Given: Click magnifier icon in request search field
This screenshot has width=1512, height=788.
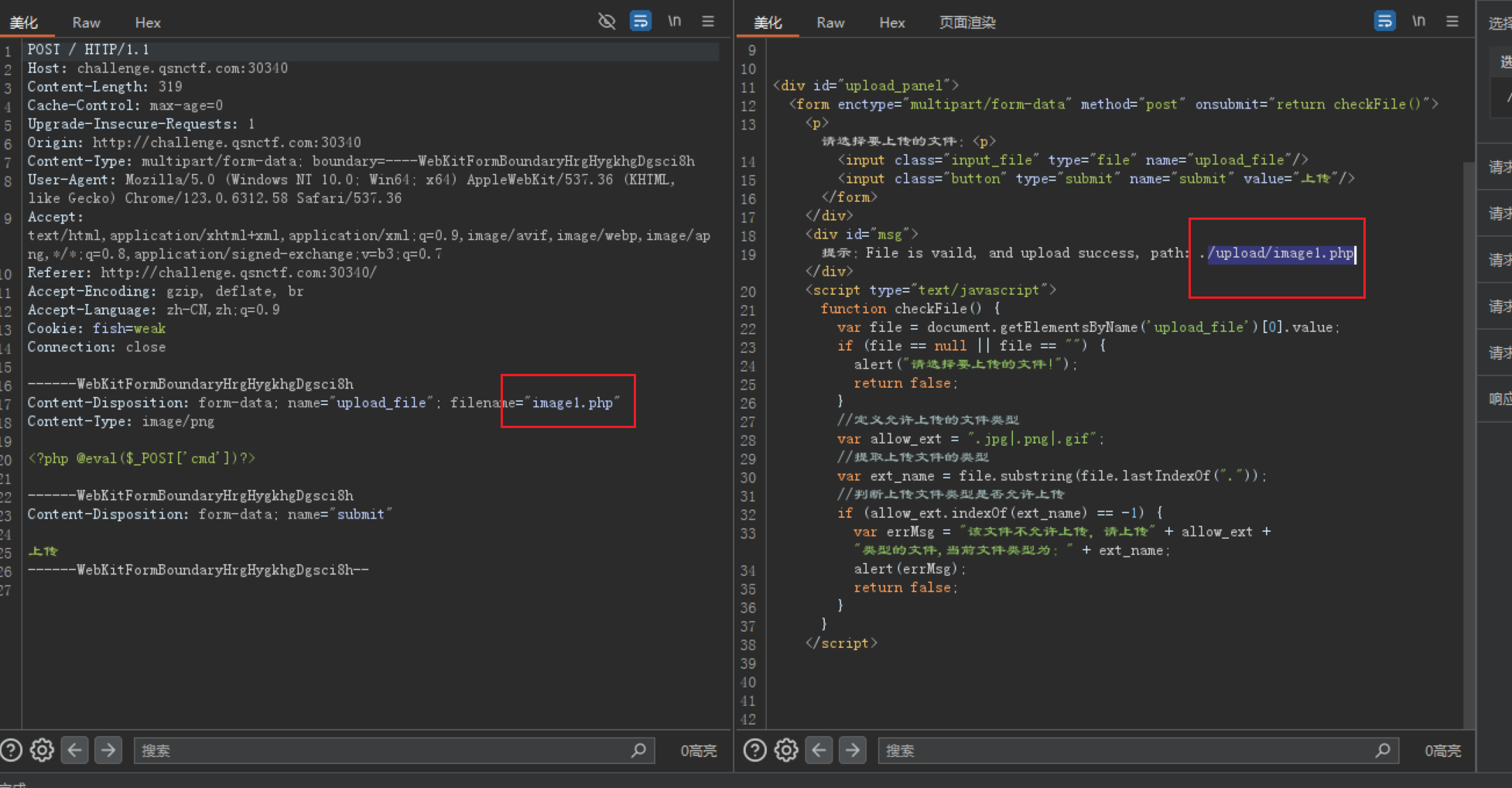Looking at the screenshot, I should (x=638, y=750).
